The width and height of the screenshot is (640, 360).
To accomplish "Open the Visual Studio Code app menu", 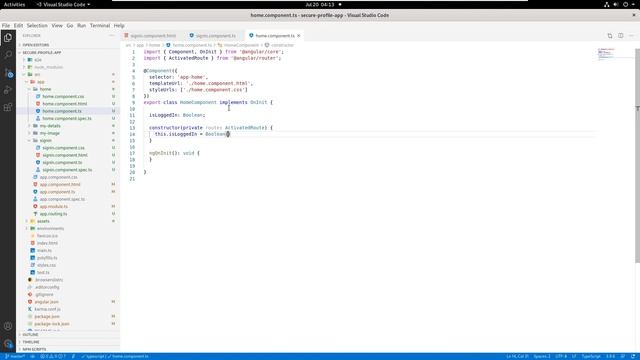I will [x=63, y=4].
